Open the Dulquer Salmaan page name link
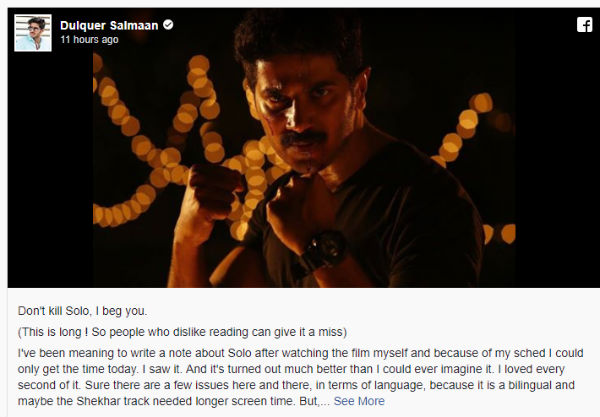600x417 pixels. (109, 25)
